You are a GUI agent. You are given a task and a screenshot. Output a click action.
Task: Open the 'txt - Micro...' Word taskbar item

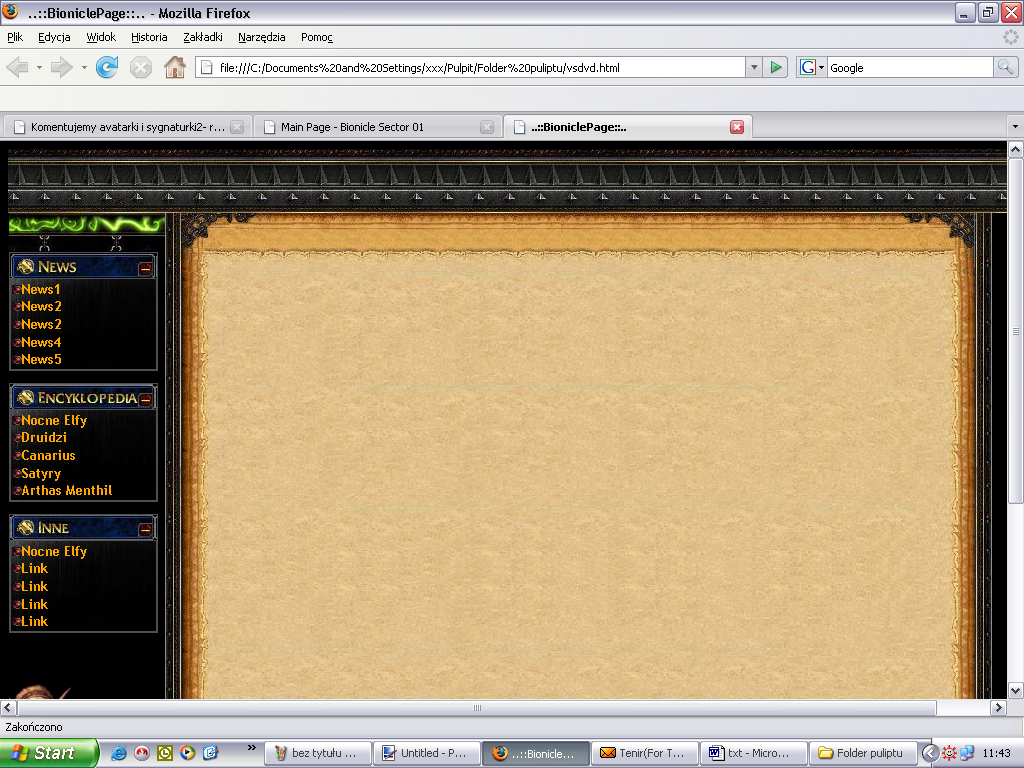[753, 753]
